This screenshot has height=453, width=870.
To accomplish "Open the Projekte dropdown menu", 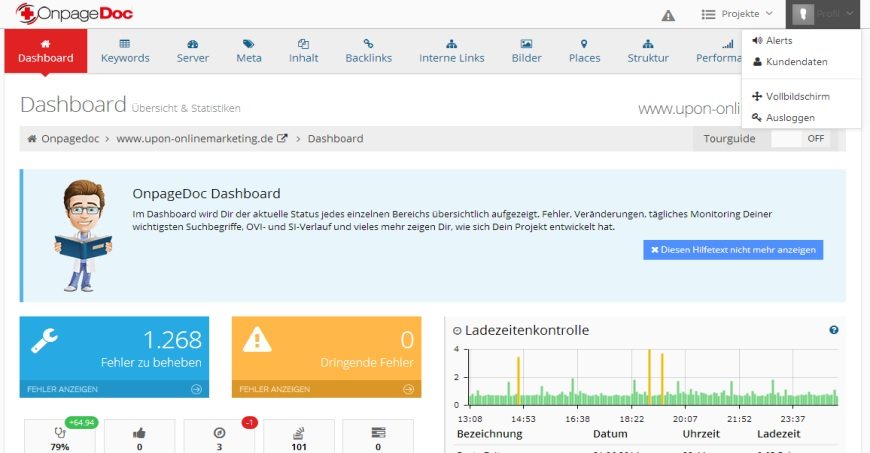I will click(737, 14).
